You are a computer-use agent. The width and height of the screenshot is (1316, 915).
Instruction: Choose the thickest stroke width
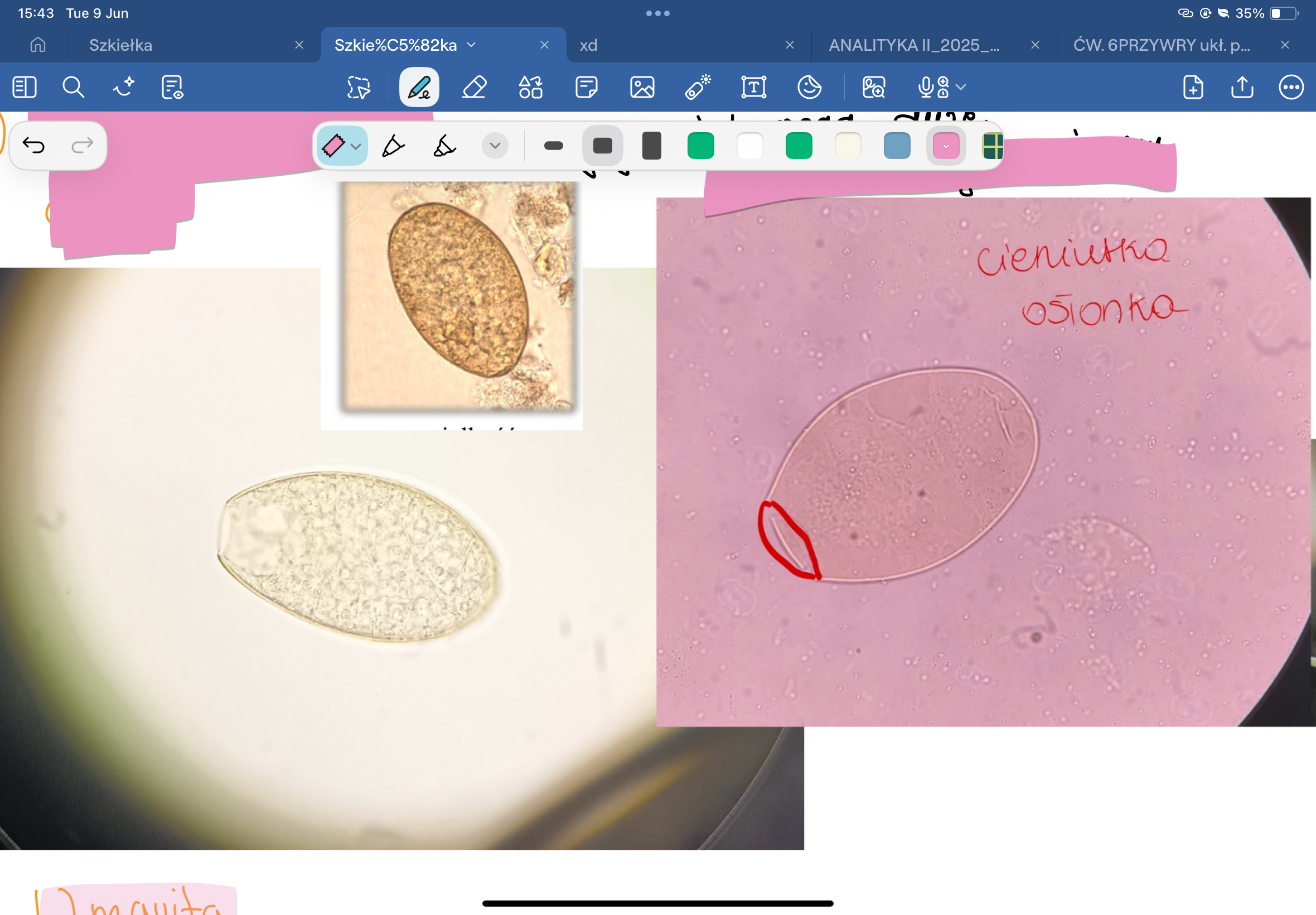coord(652,146)
